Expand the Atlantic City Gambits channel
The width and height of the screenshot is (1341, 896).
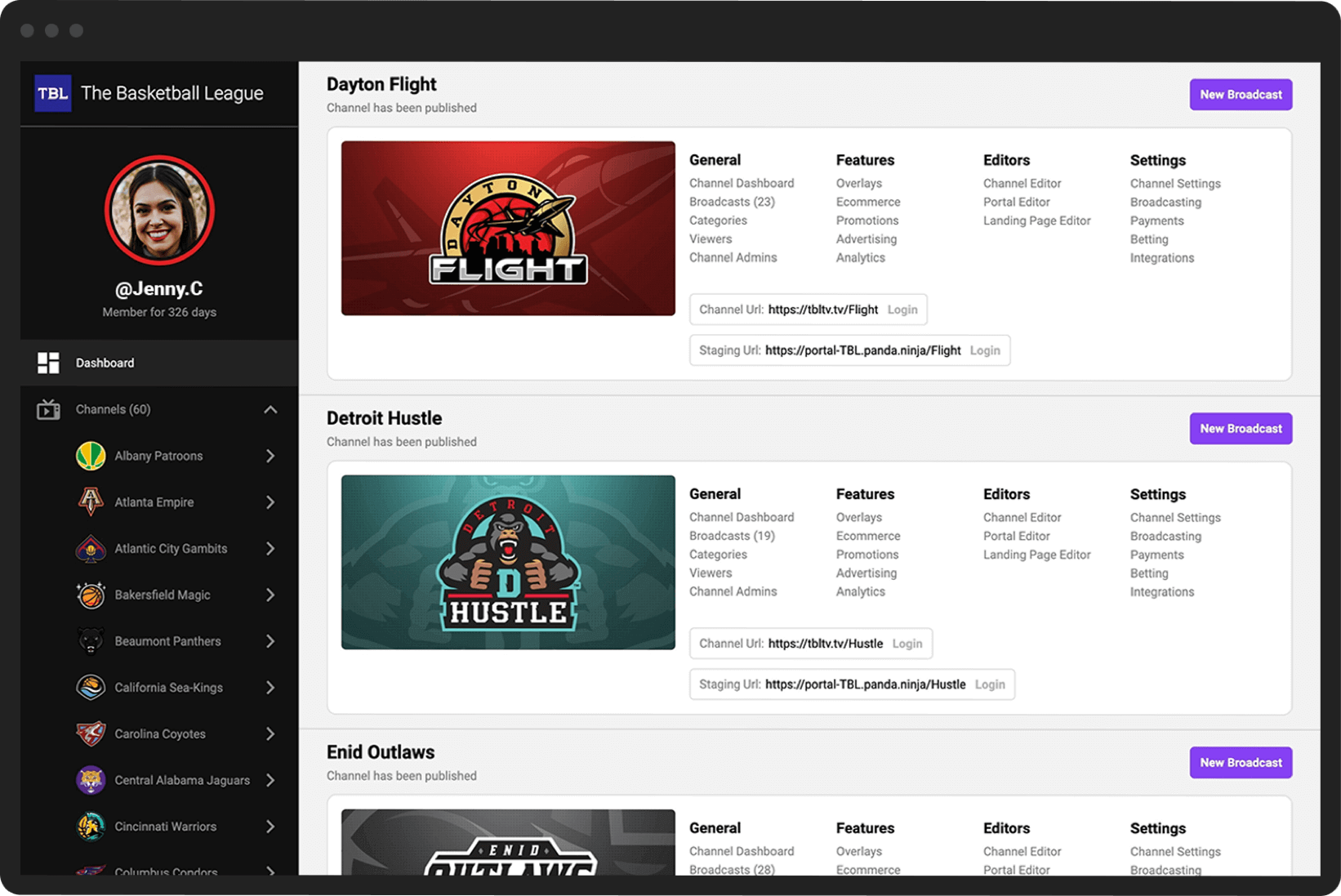click(x=270, y=549)
